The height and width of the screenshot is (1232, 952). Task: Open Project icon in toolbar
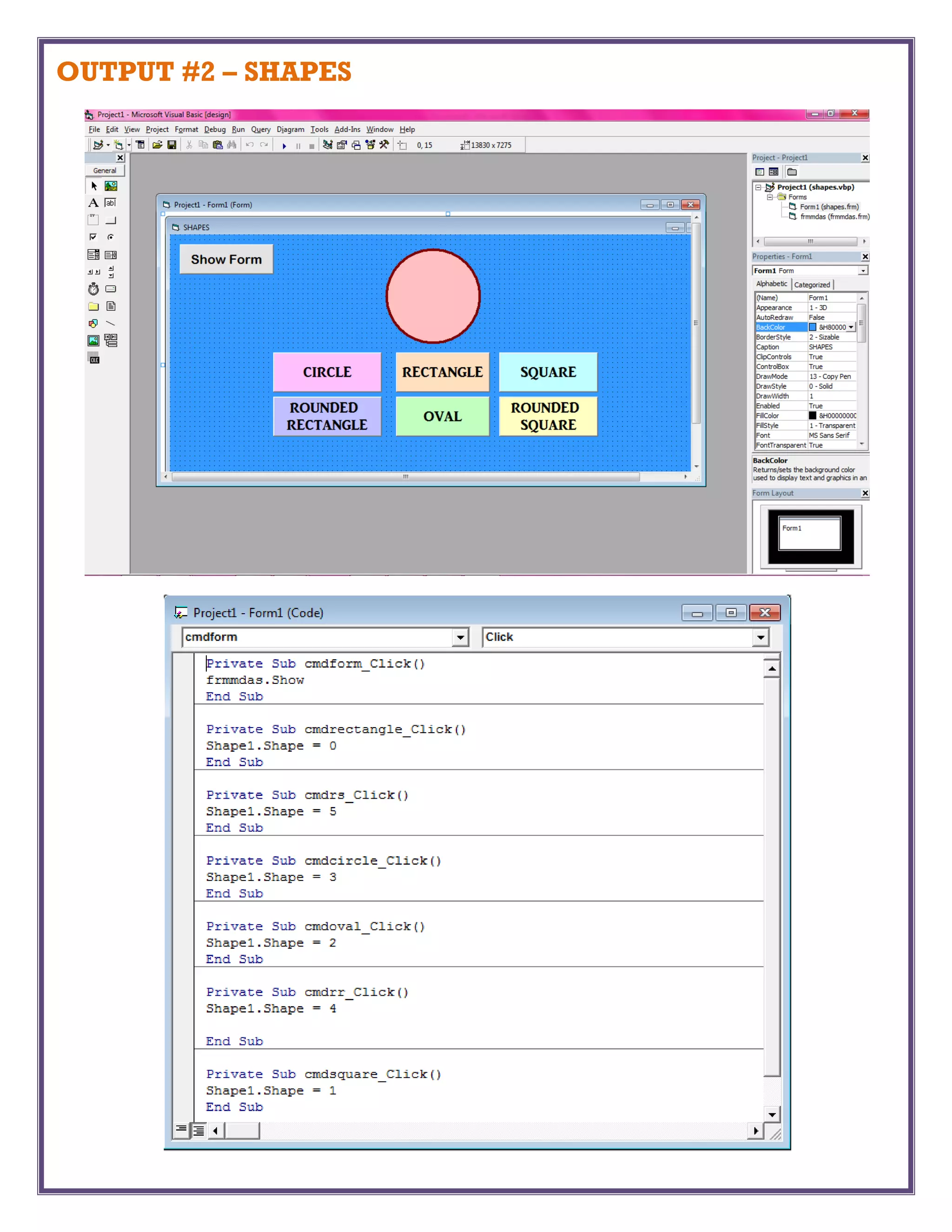(x=158, y=145)
